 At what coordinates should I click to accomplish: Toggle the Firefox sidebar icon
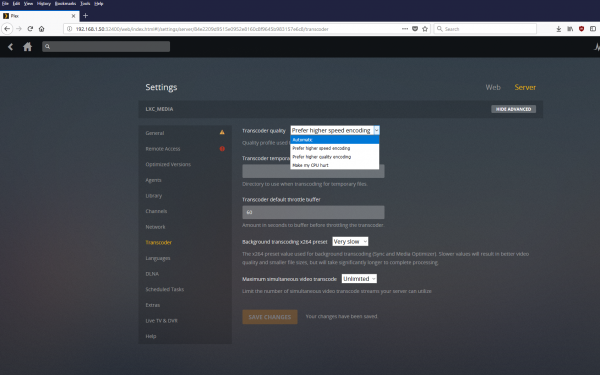pos(593,29)
